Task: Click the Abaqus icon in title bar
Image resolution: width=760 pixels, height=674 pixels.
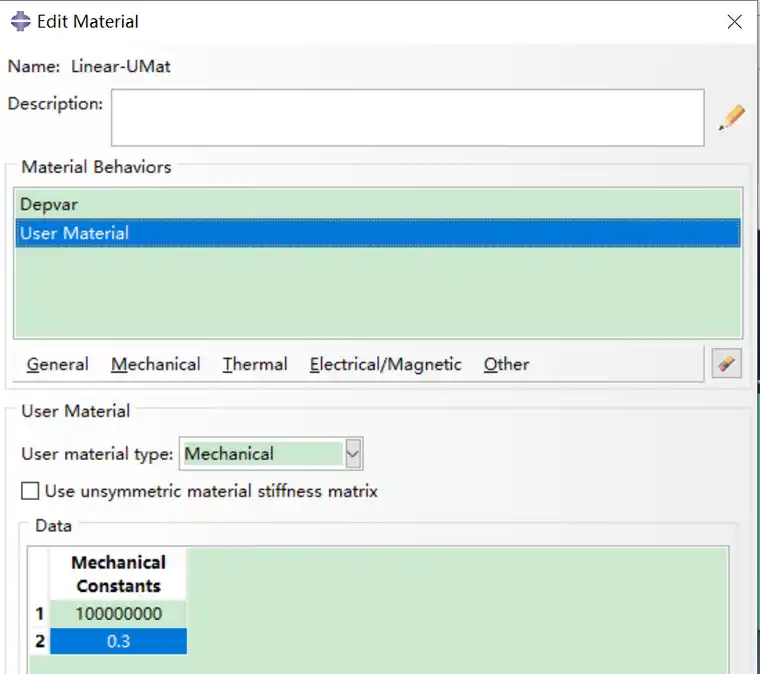Action: (20, 21)
